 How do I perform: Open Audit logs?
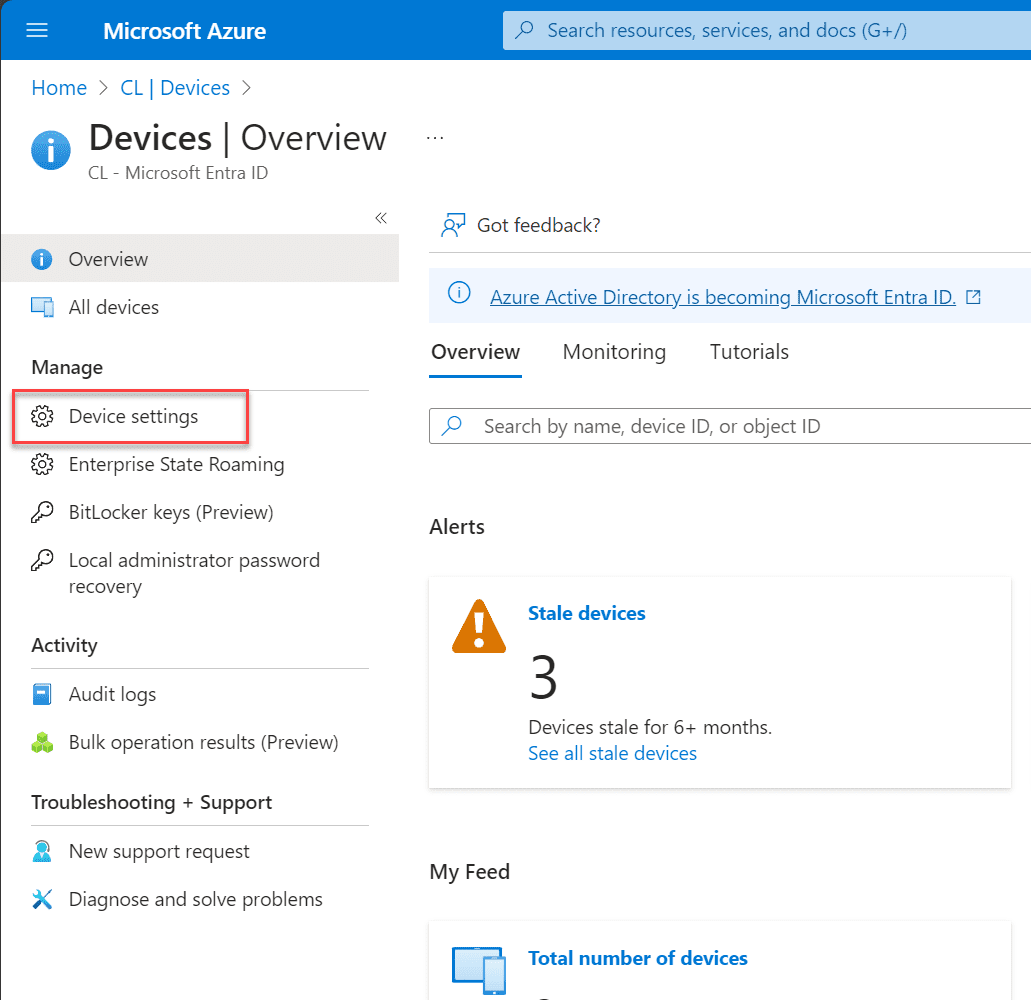pos(112,694)
